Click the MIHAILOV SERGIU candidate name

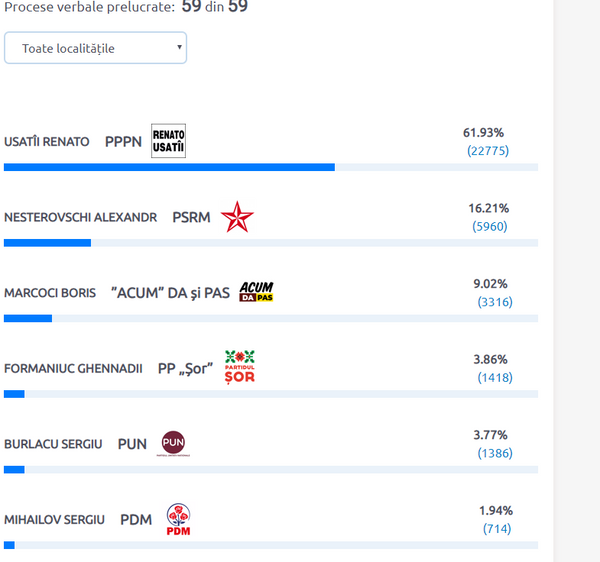54,520
